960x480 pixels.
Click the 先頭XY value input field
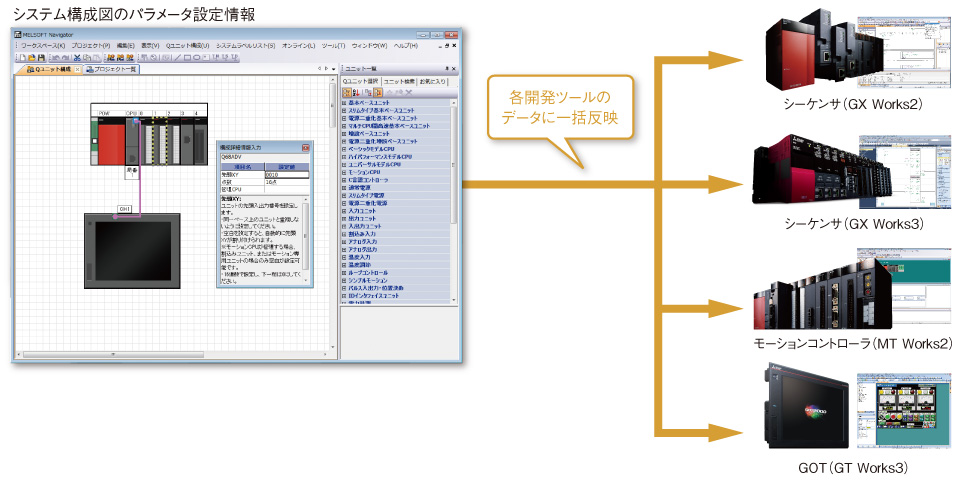(x=287, y=174)
